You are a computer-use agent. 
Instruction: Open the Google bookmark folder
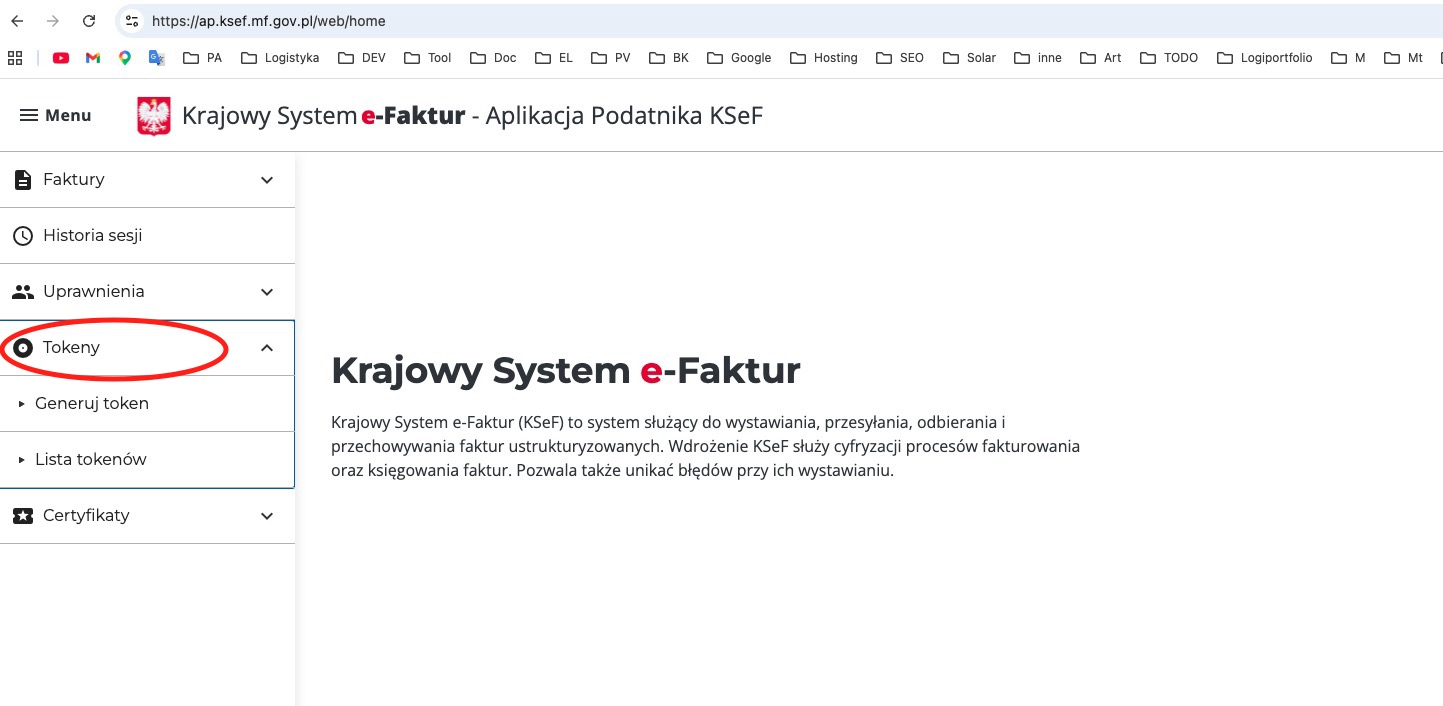coord(740,58)
